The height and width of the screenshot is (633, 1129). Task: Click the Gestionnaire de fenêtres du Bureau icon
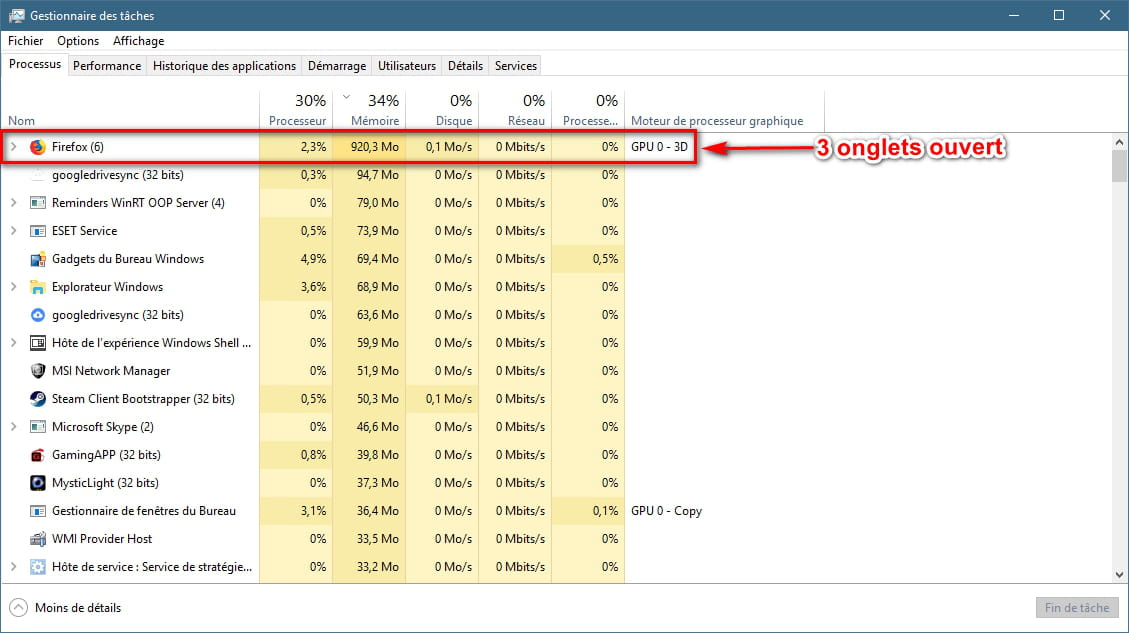coord(37,511)
